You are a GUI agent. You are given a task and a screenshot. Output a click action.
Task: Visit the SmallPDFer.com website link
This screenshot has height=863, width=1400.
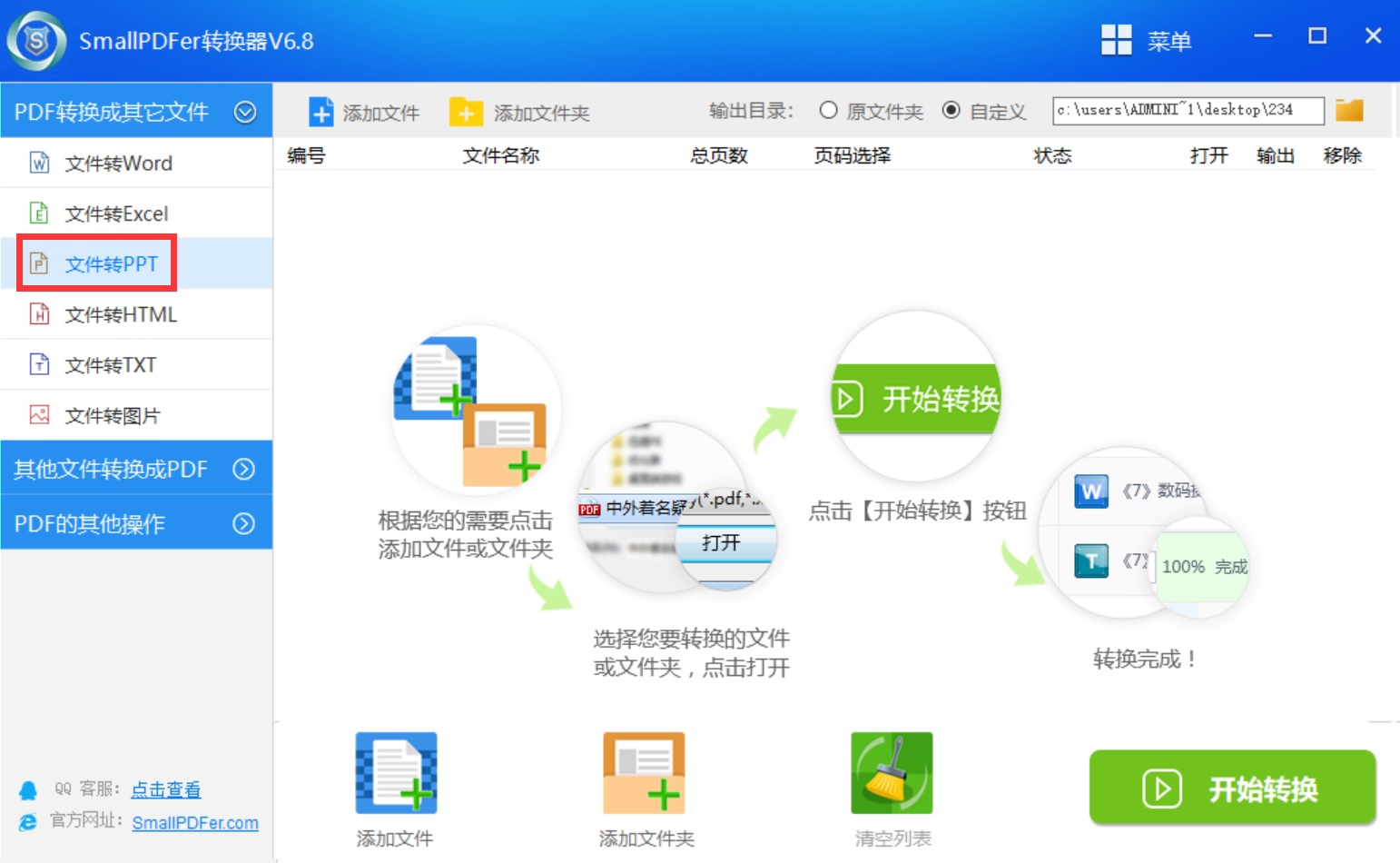pyautogui.click(x=195, y=822)
